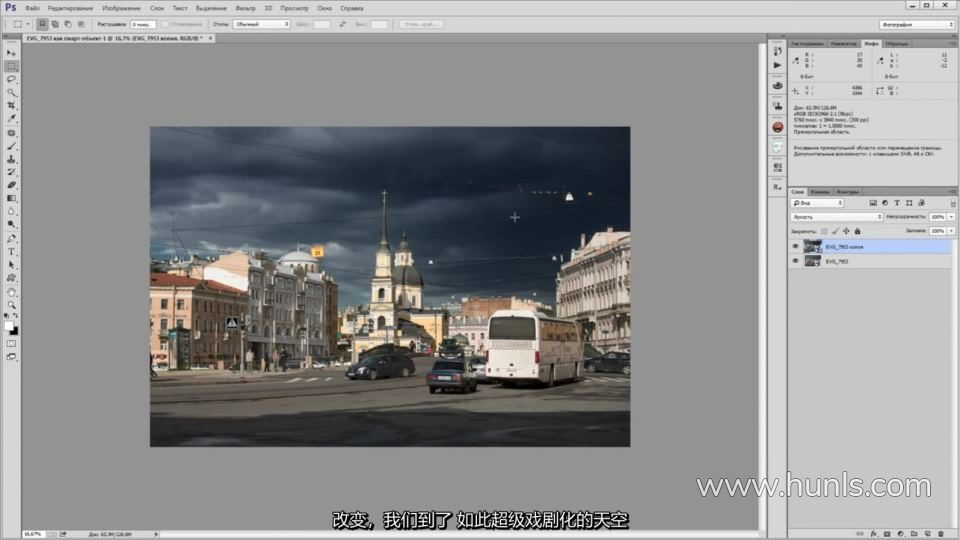This screenshot has height=540, width=960.
Task: Pick the Eyedropper tool
Action: pos(12,118)
